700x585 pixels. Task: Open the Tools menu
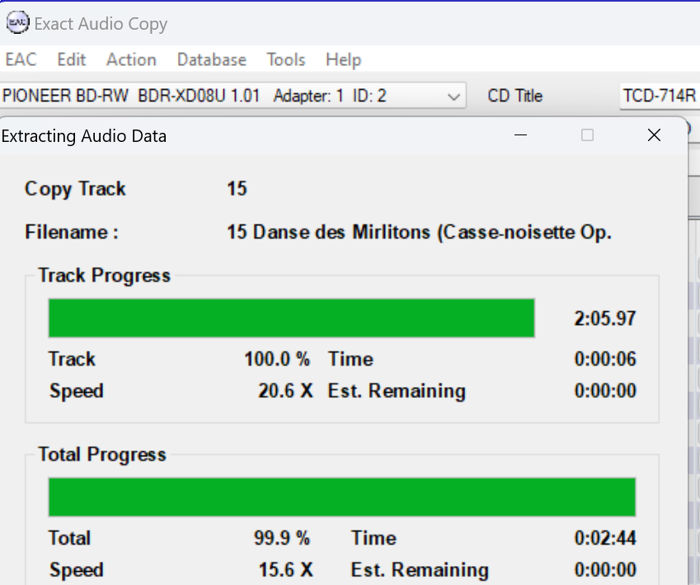[x=286, y=59]
